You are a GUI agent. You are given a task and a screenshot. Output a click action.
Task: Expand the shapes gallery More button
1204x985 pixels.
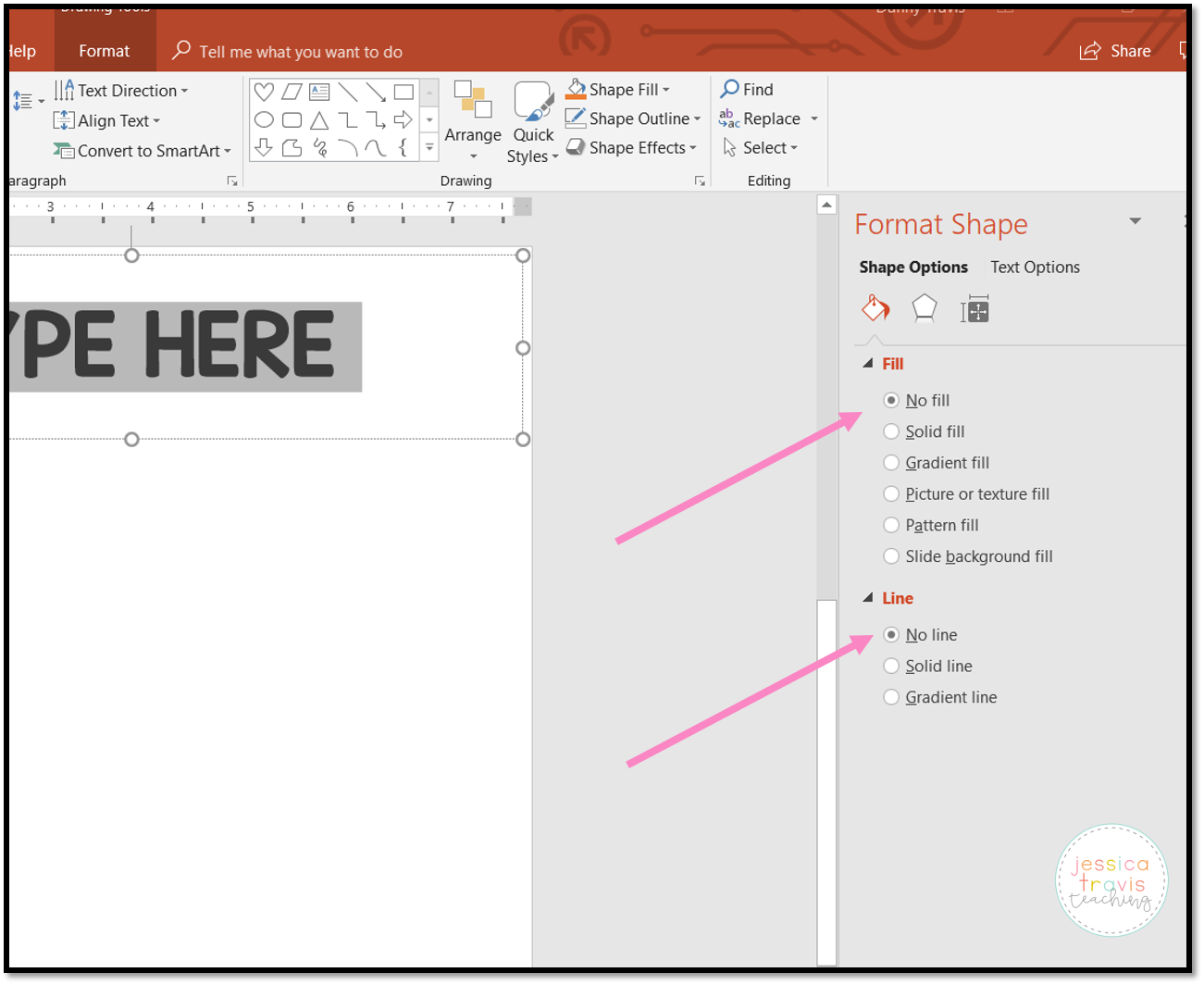click(x=429, y=147)
